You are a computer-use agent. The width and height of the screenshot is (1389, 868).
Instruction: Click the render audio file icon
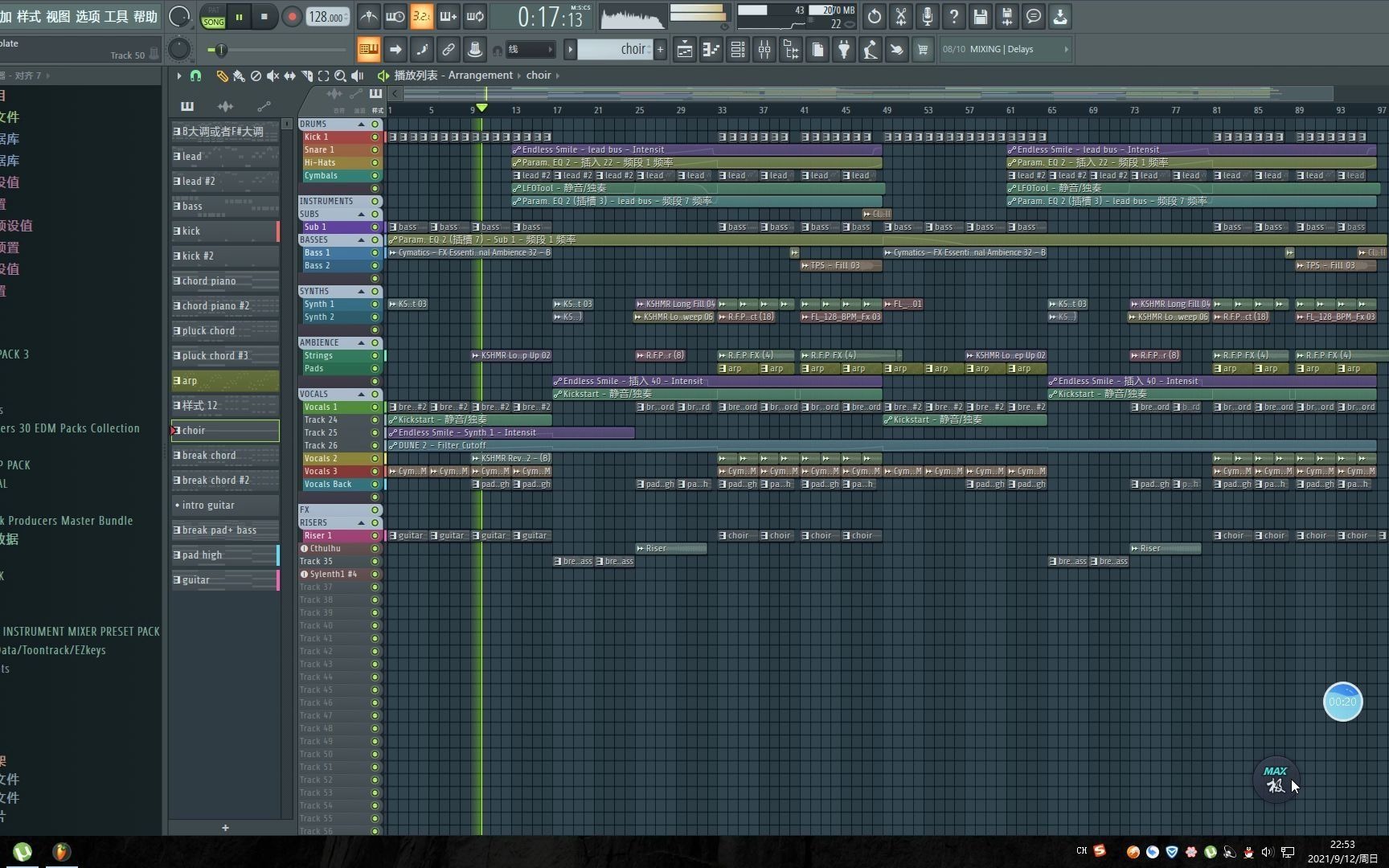click(1006, 16)
